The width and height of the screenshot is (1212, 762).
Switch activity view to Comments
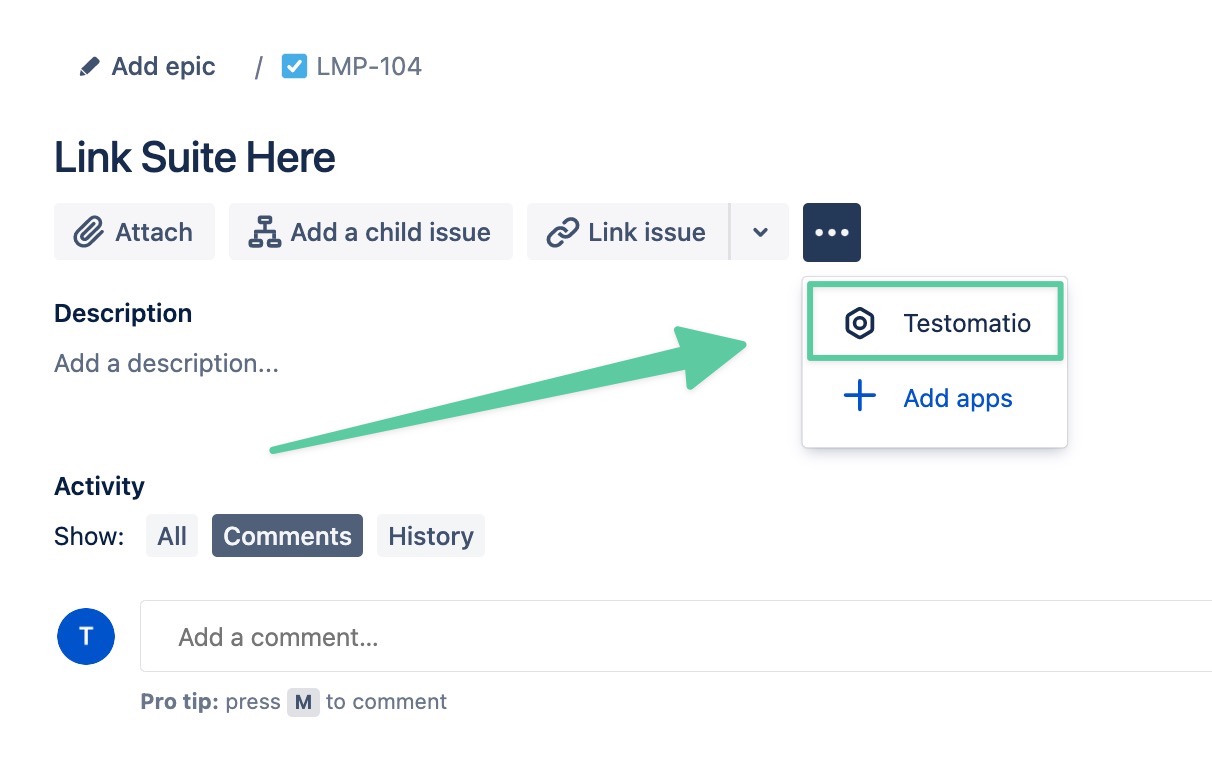pyautogui.click(x=287, y=536)
